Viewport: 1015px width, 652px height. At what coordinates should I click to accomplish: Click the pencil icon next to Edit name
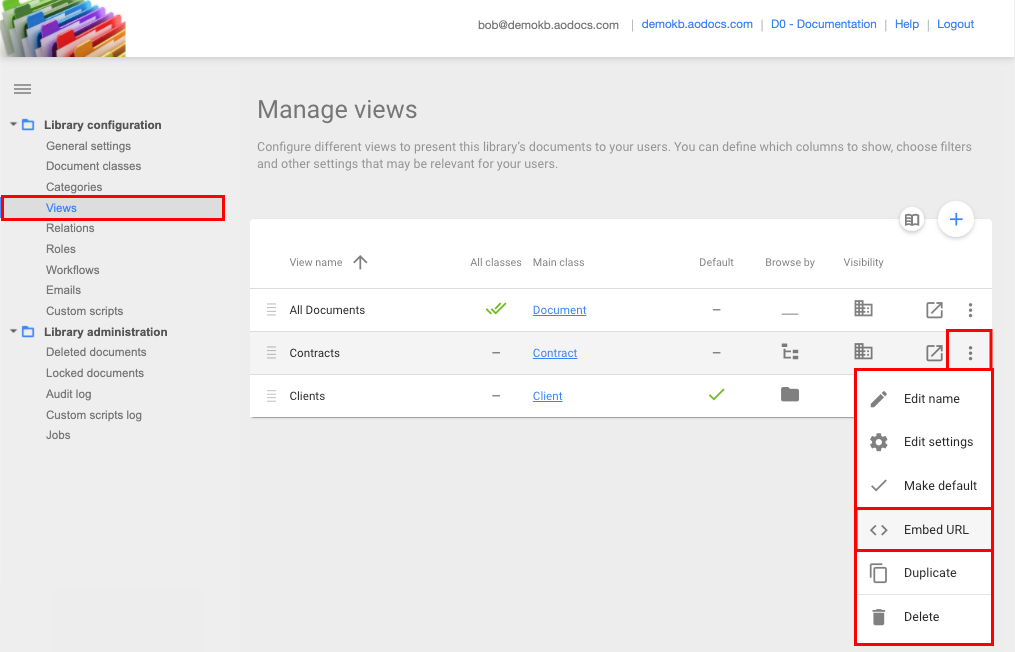point(879,398)
